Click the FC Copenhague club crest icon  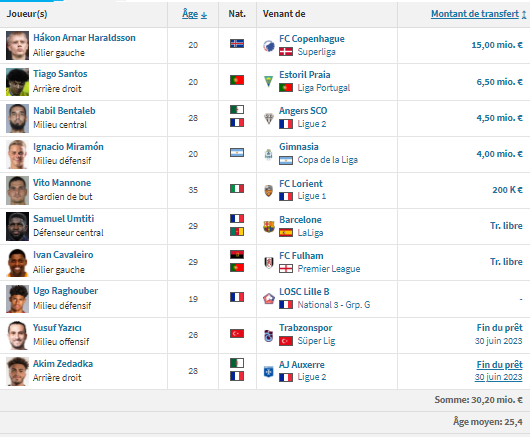269,46
